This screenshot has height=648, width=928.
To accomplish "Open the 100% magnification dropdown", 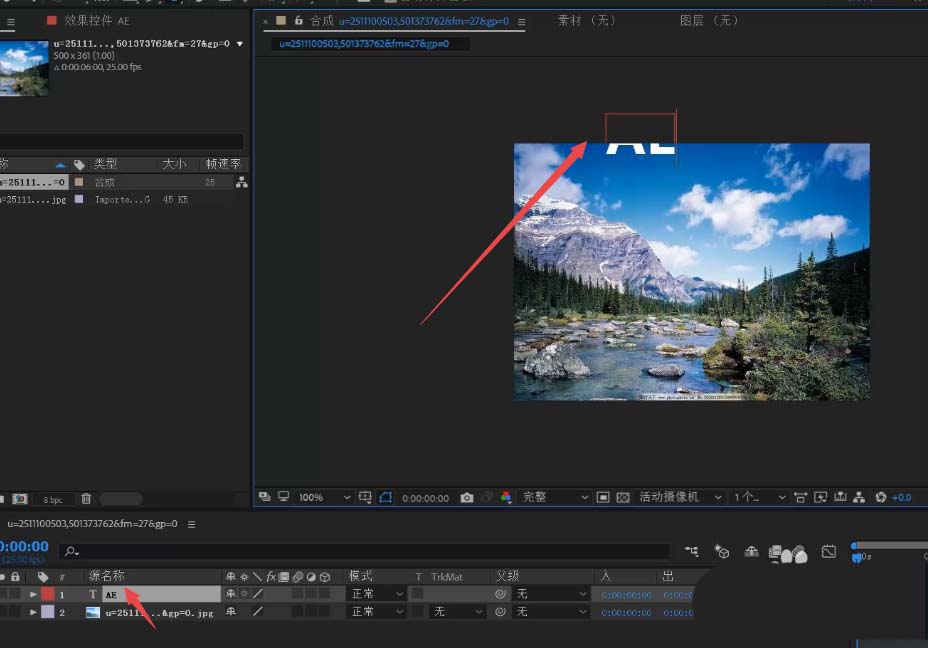I will [324, 498].
